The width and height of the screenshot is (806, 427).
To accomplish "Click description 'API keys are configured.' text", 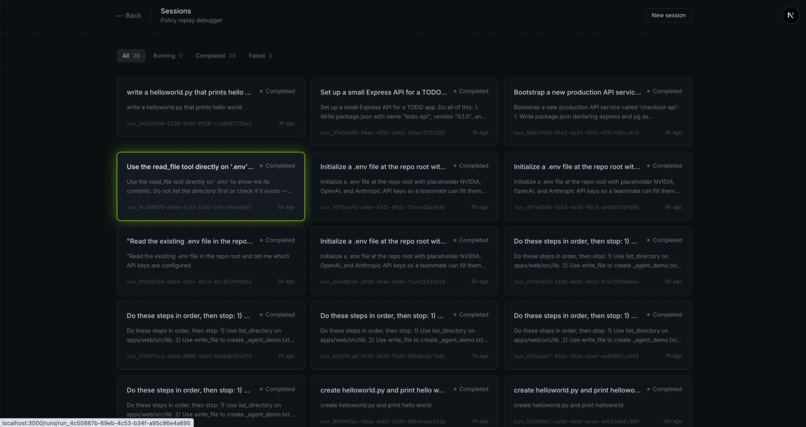I will (159, 266).
